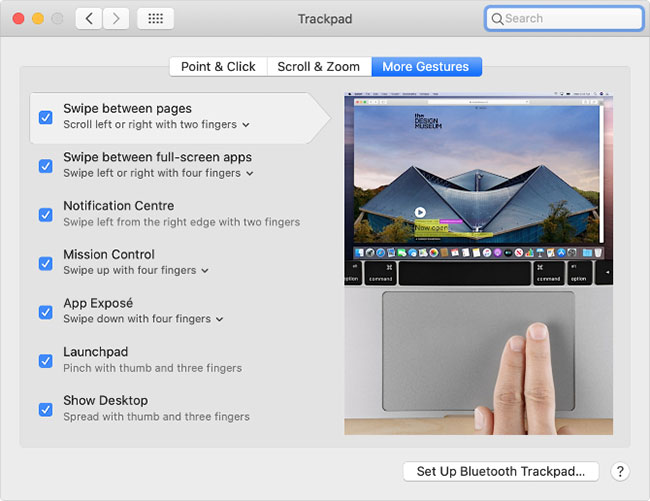
Task: Open help with the question mark button
Action: click(x=620, y=471)
